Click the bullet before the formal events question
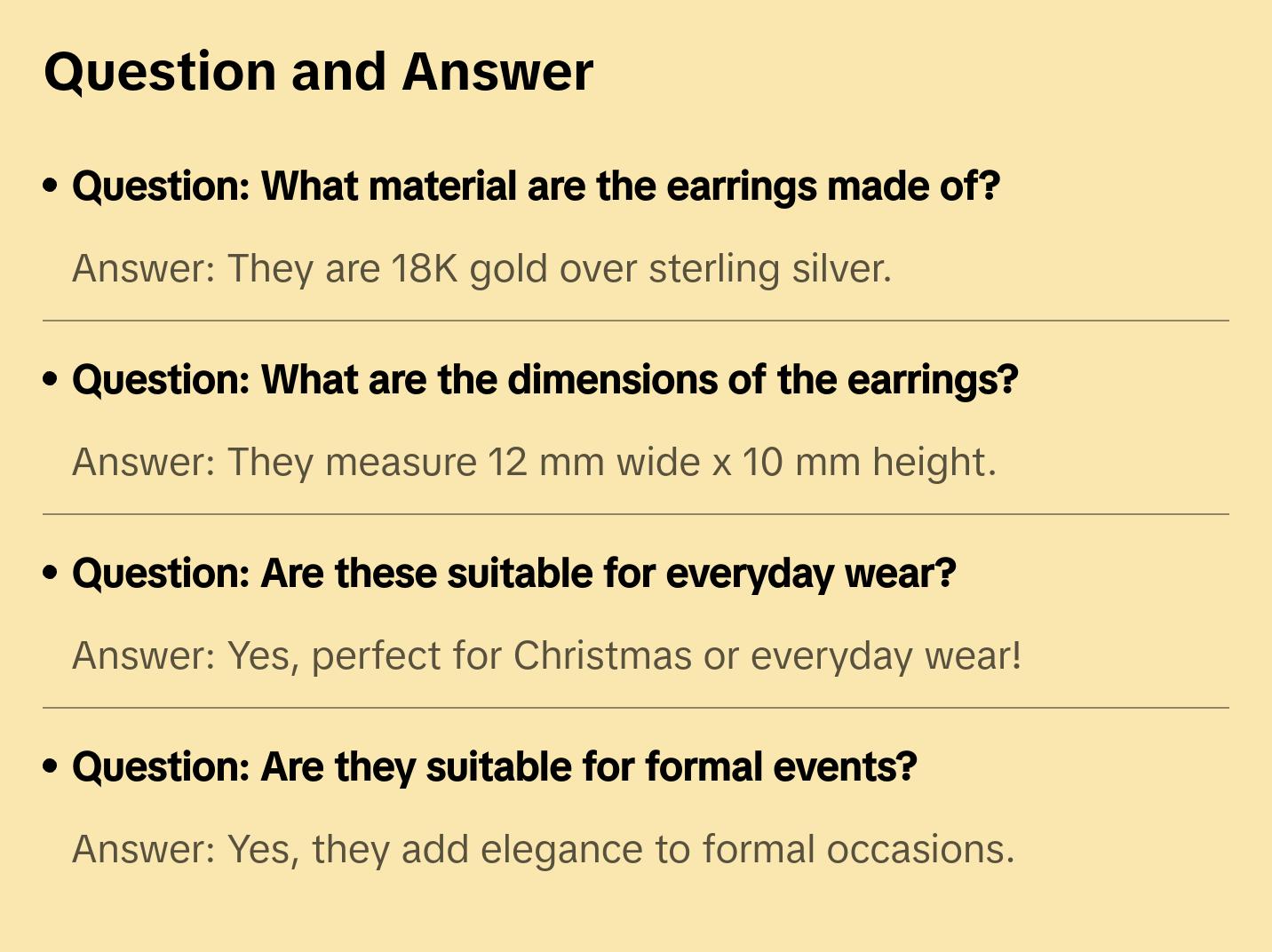 tap(51, 767)
